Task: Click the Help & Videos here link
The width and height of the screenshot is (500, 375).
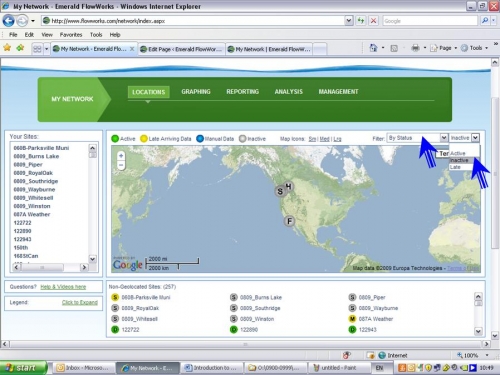Action: [63, 287]
